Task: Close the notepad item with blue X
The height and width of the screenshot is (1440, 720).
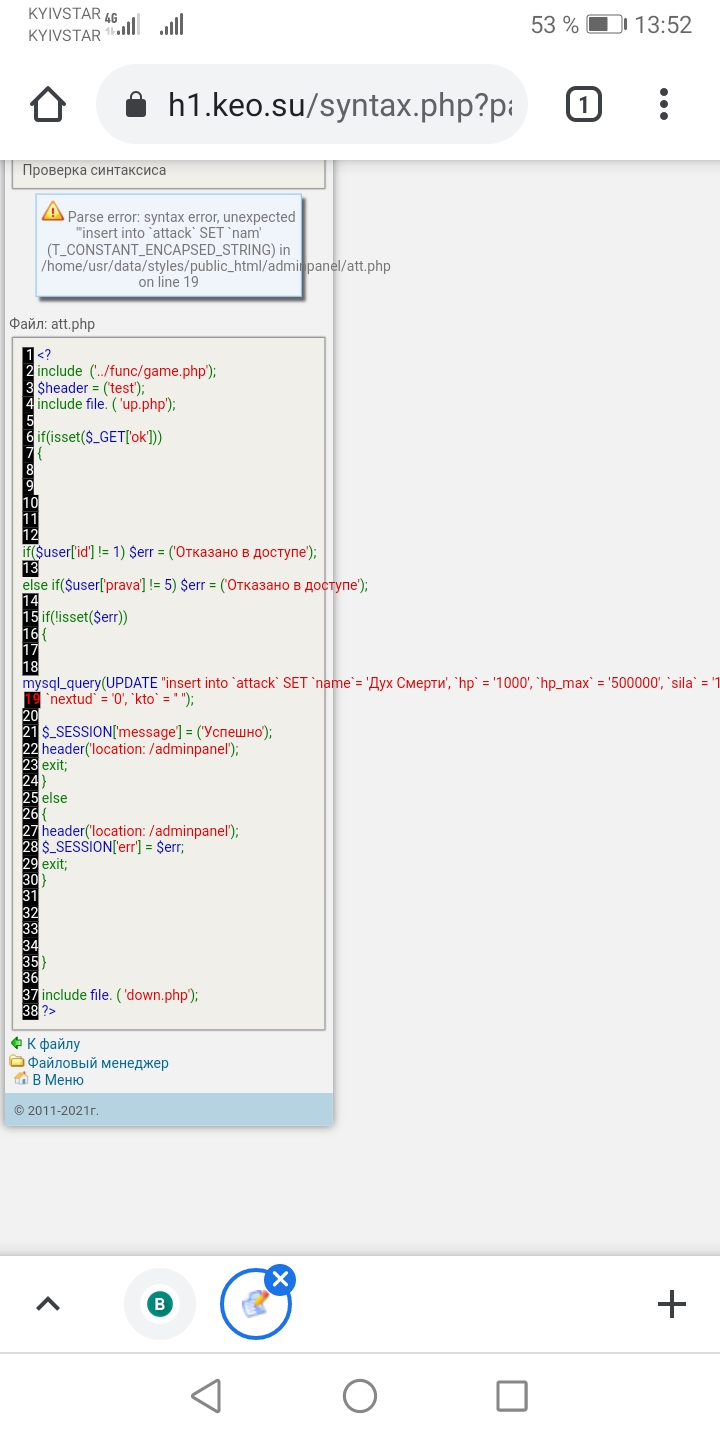Action: point(281,1279)
